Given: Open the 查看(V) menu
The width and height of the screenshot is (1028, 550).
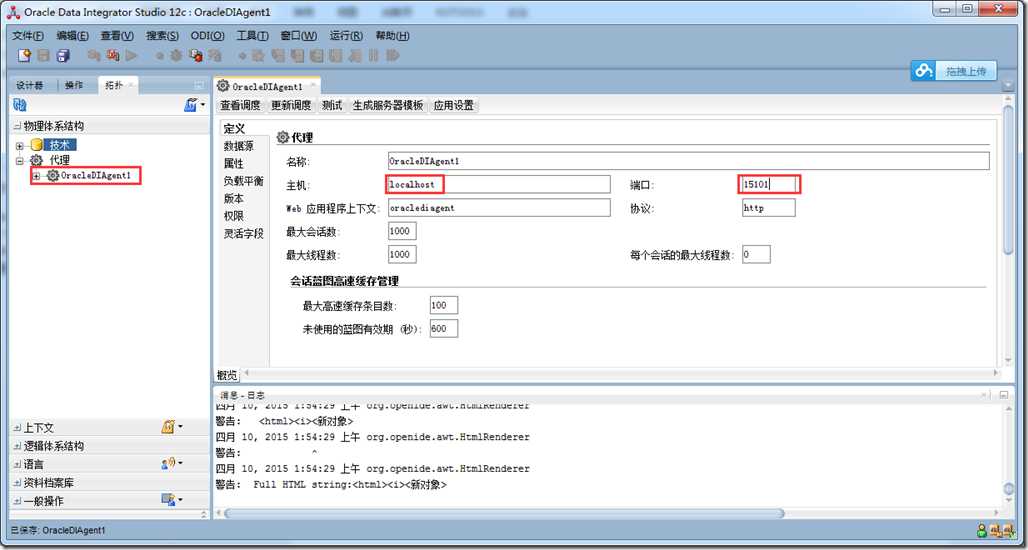Looking at the screenshot, I should pos(117,36).
